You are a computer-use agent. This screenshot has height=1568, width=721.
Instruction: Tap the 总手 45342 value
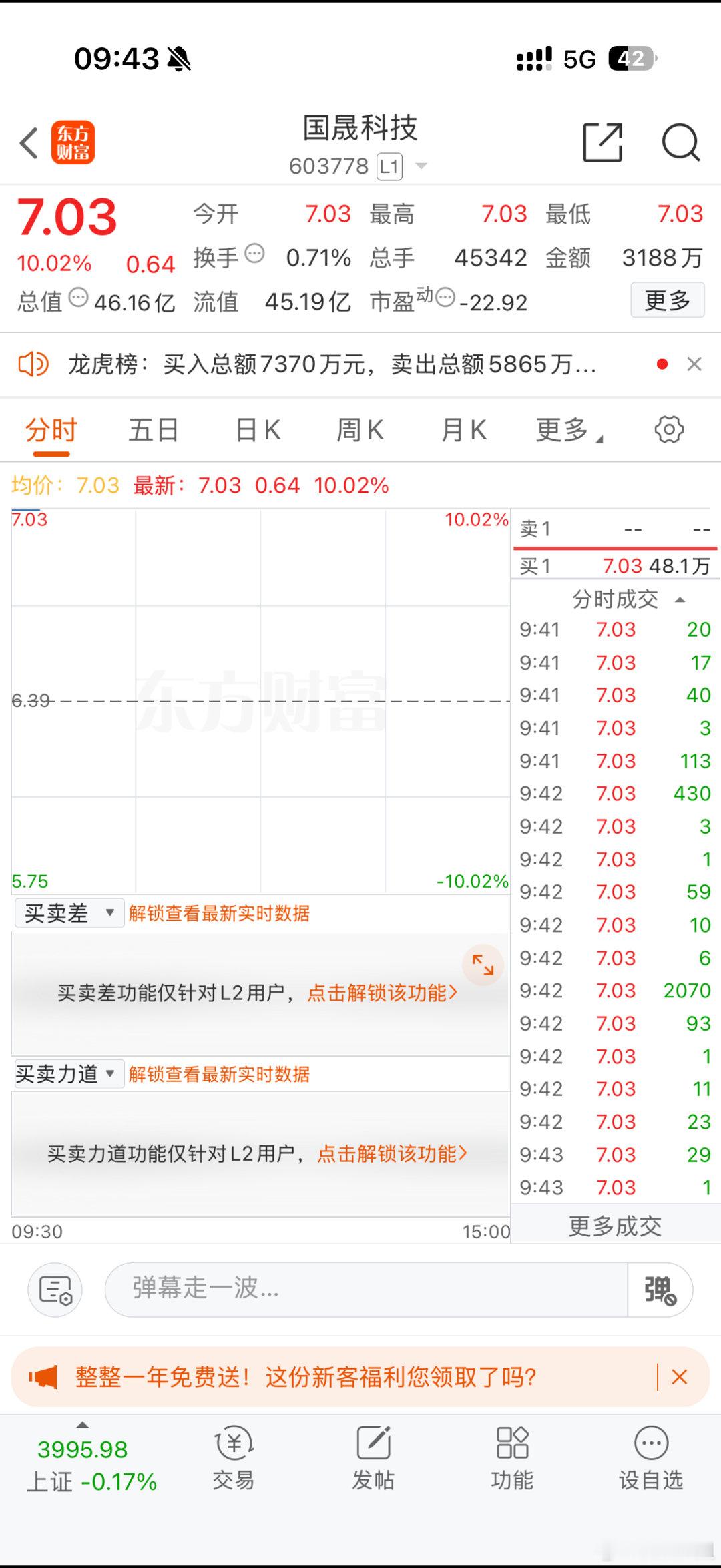[491, 258]
